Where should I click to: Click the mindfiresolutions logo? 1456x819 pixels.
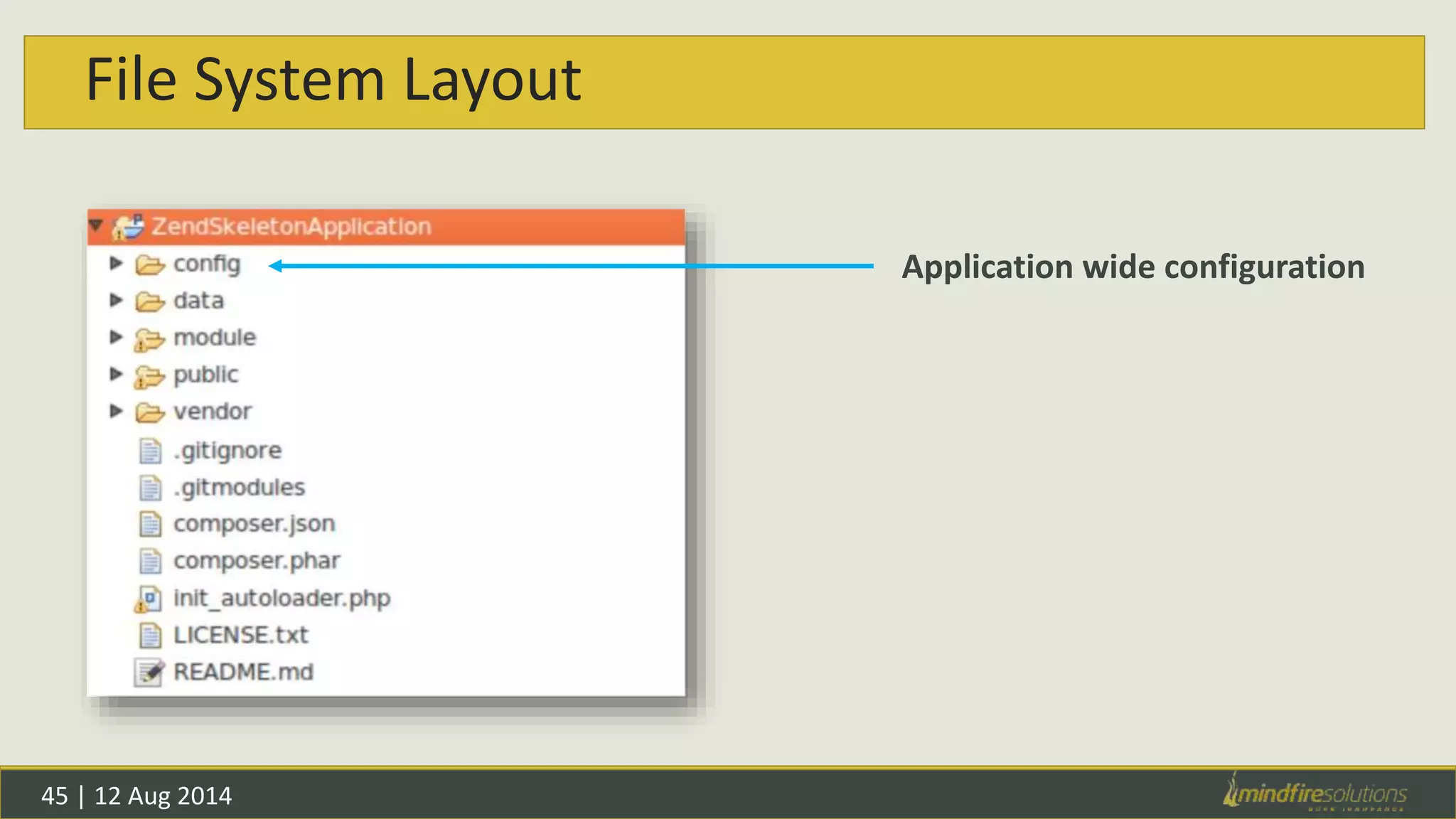tap(1315, 792)
